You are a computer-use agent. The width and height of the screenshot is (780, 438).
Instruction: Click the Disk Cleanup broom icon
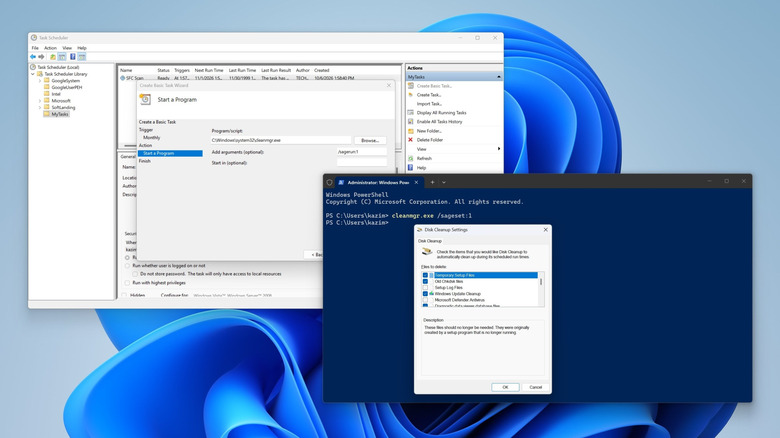[x=427, y=252]
